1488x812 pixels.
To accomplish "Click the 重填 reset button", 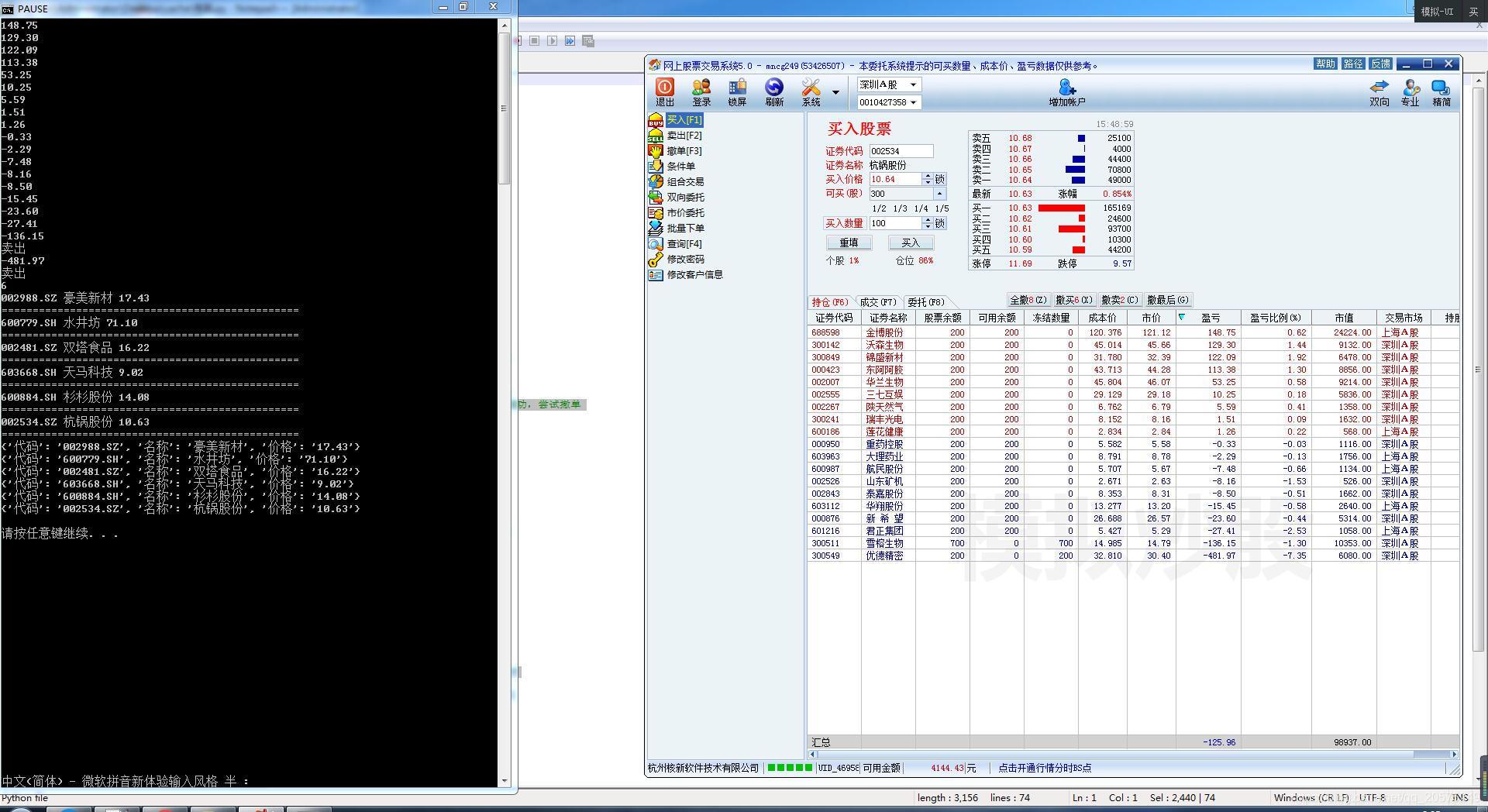I will pos(849,243).
